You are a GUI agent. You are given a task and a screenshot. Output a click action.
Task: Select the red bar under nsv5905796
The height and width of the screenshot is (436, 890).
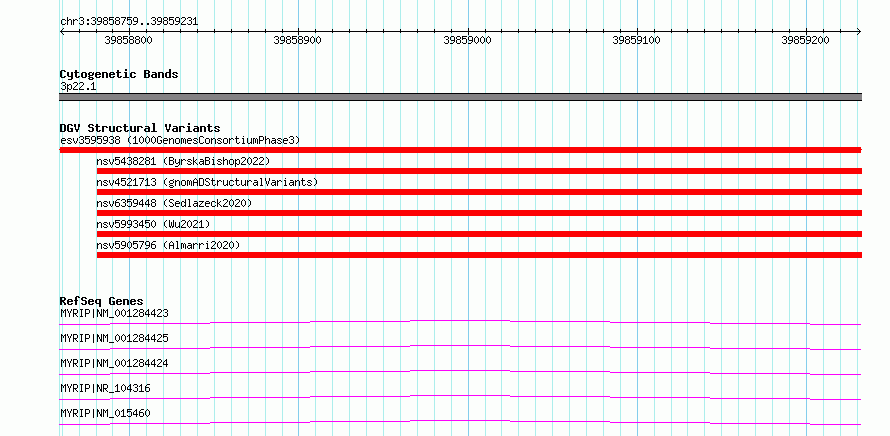(479, 255)
